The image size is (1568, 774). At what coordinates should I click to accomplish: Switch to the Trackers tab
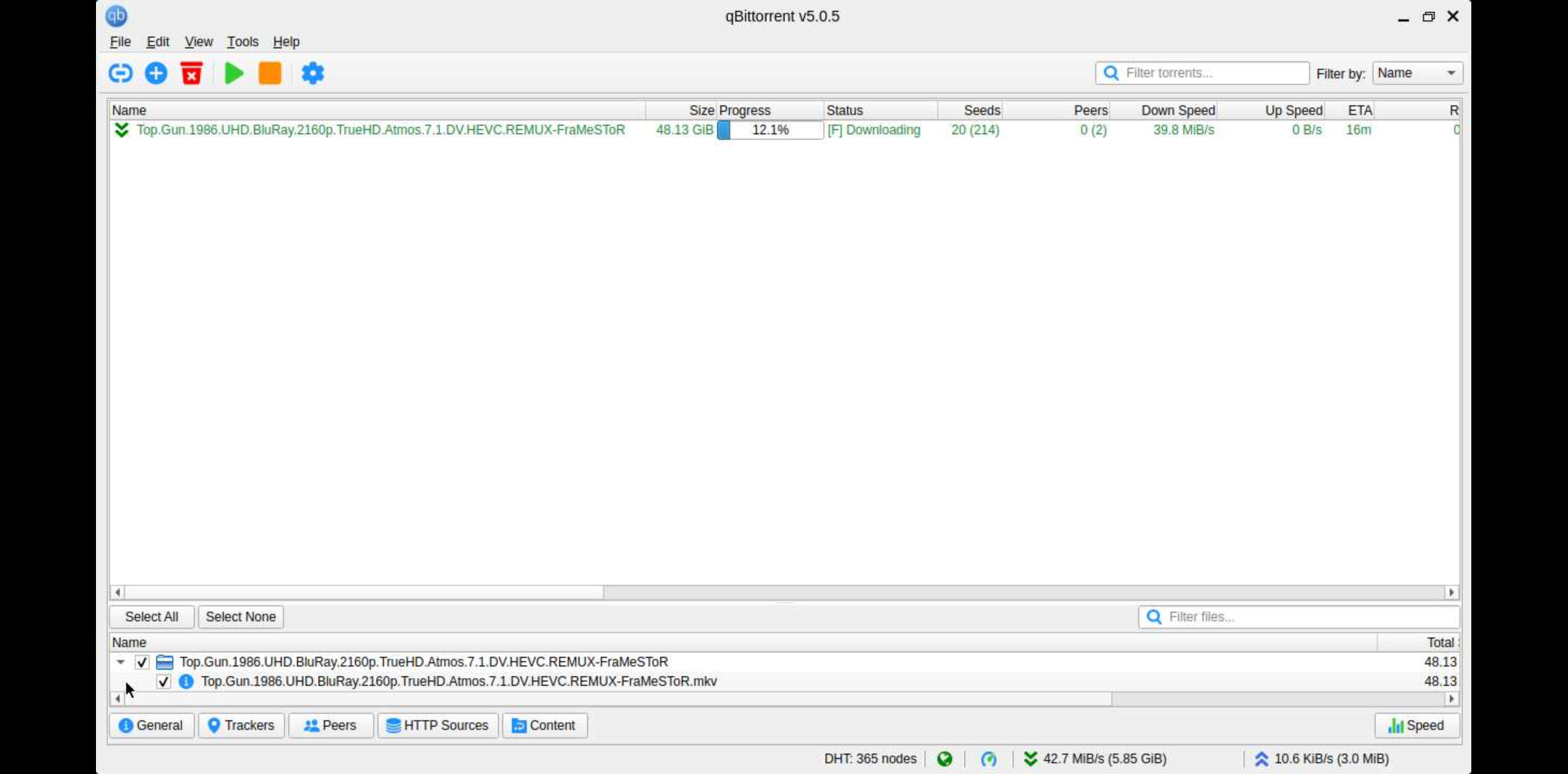(x=241, y=725)
